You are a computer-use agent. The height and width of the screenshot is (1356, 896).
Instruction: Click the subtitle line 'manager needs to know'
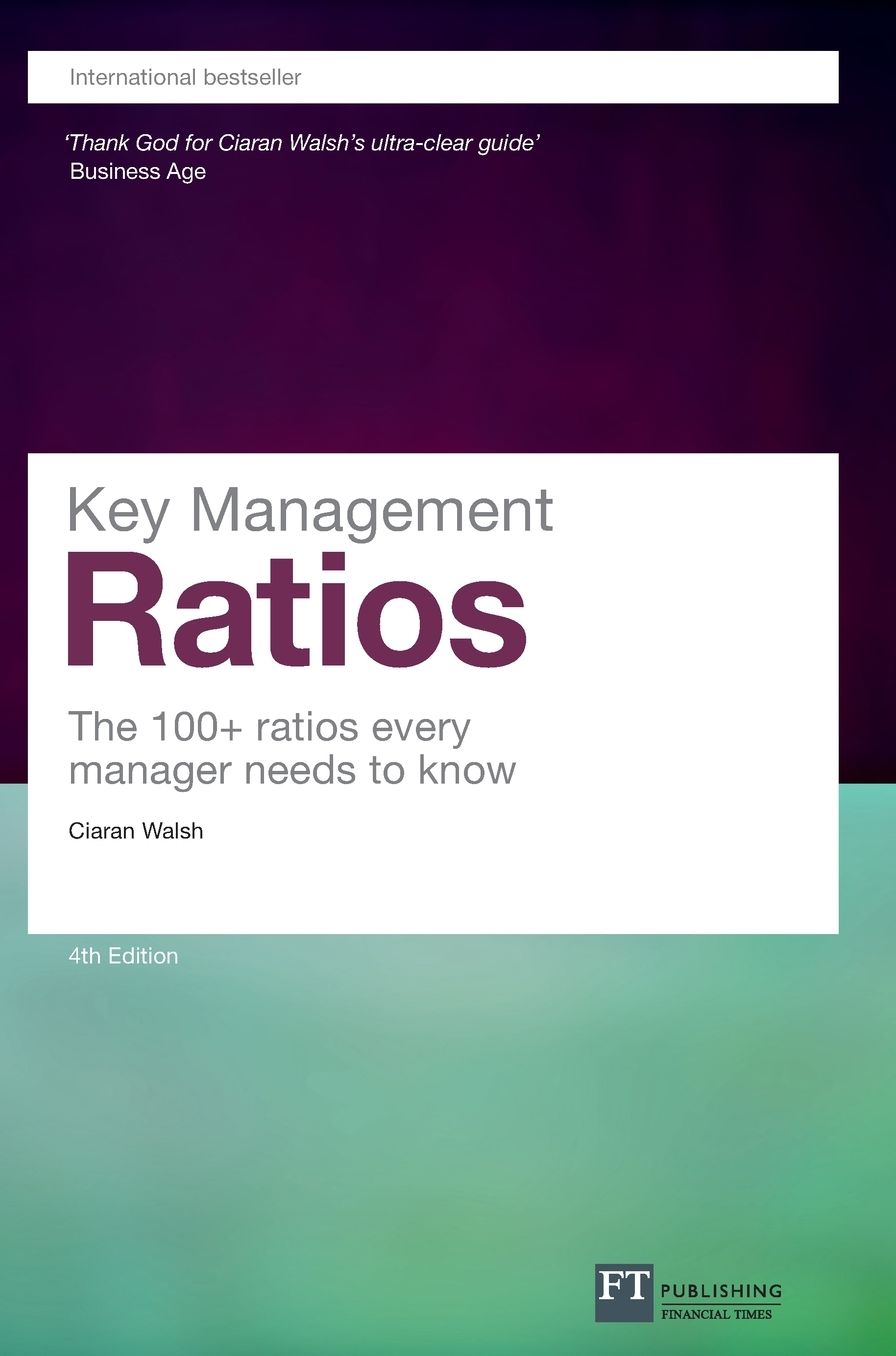(292, 770)
